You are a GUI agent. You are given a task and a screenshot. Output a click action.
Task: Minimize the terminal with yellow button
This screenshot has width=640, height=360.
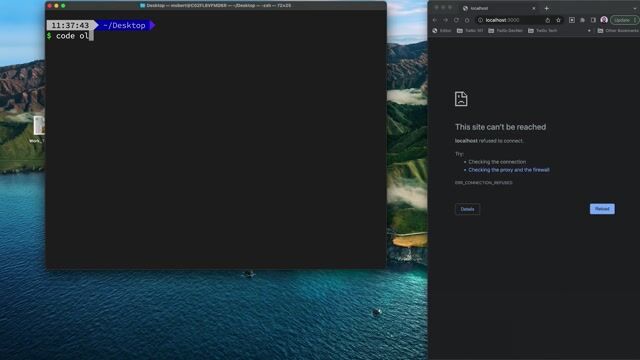[56, 6]
